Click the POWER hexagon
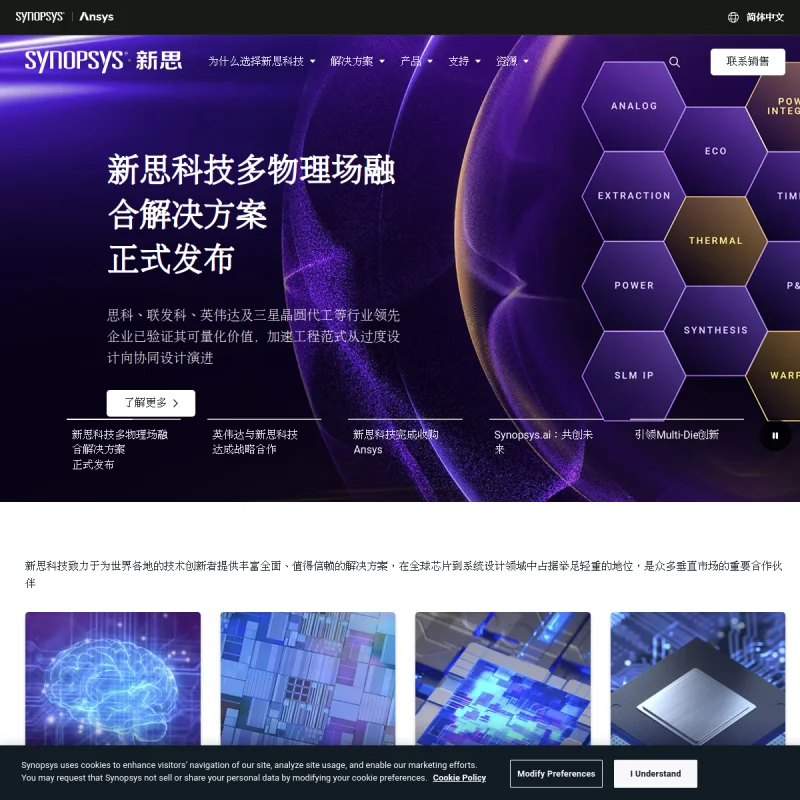The height and width of the screenshot is (800, 800). pos(634,286)
